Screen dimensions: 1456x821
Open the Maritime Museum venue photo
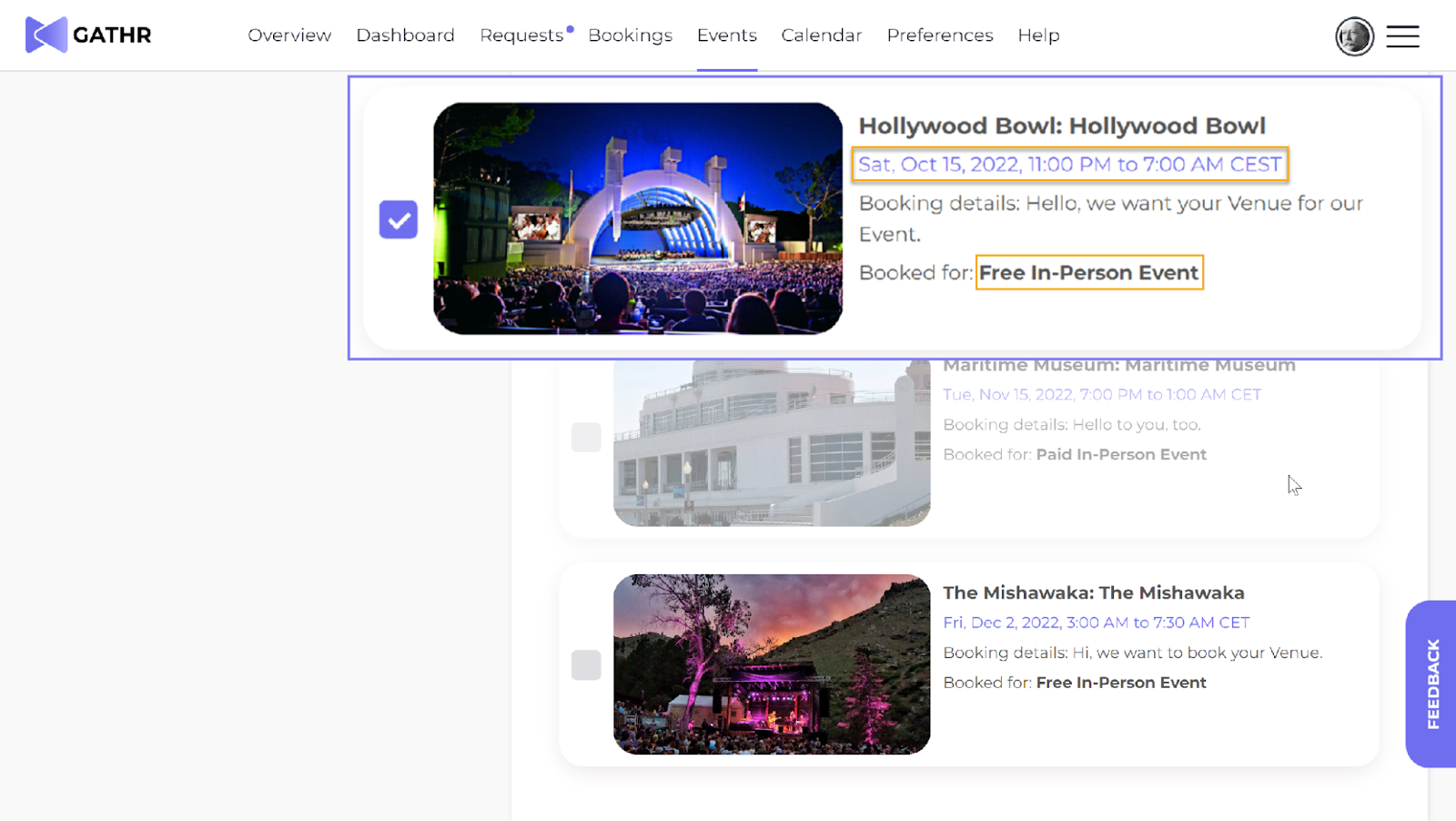point(772,442)
